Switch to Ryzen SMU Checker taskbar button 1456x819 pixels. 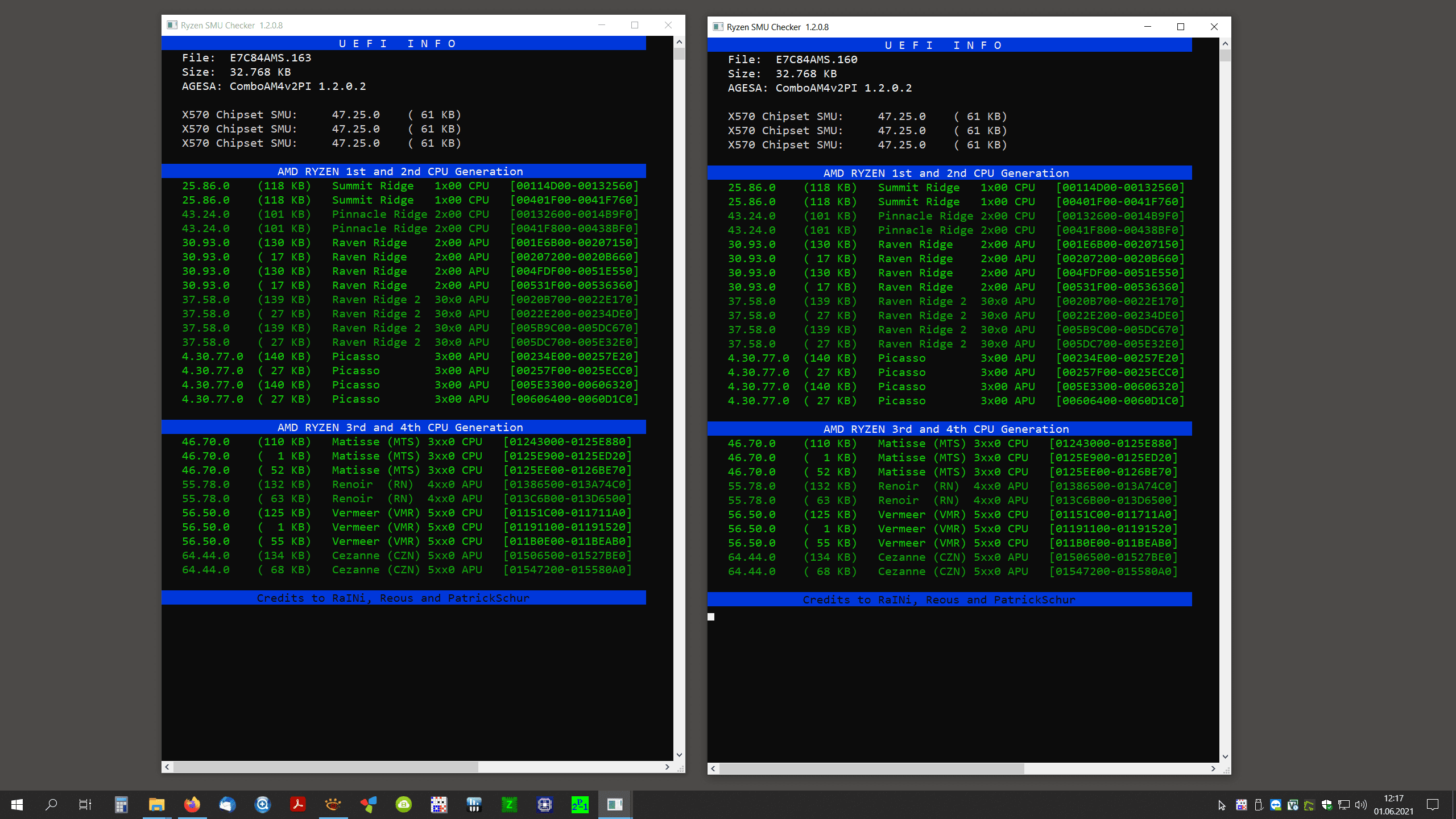[x=615, y=804]
